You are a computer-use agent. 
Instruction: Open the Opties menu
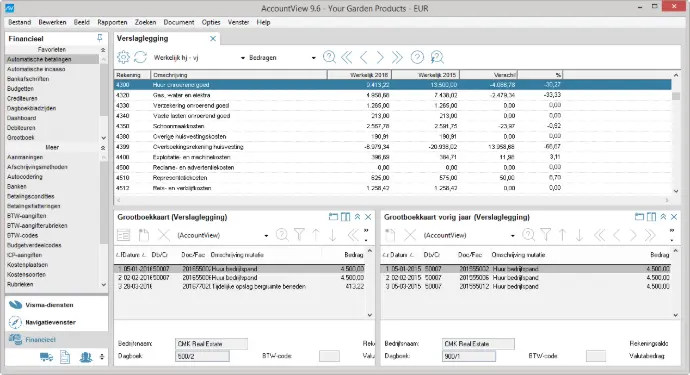click(211, 22)
